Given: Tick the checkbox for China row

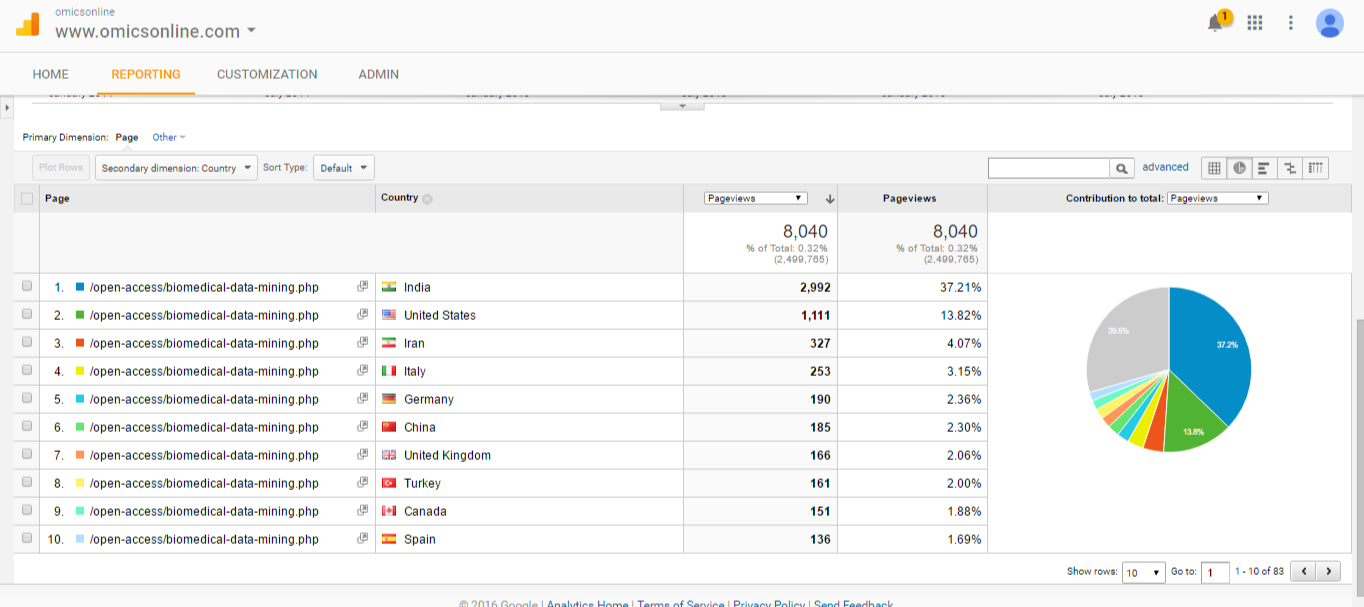Looking at the screenshot, I should pyautogui.click(x=27, y=426).
